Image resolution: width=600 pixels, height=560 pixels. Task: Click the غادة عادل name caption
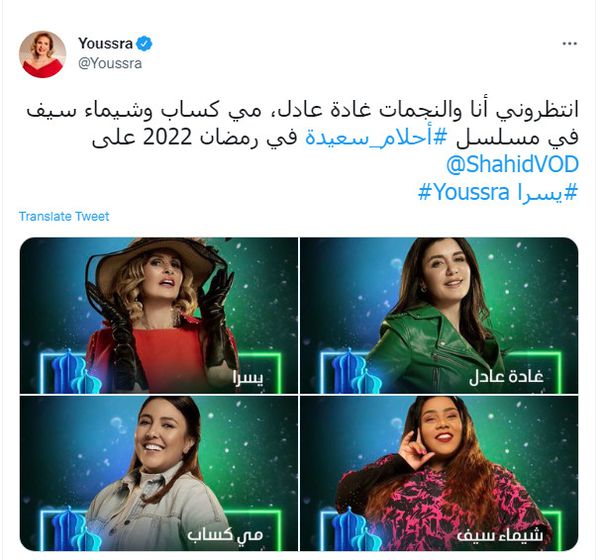506,377
